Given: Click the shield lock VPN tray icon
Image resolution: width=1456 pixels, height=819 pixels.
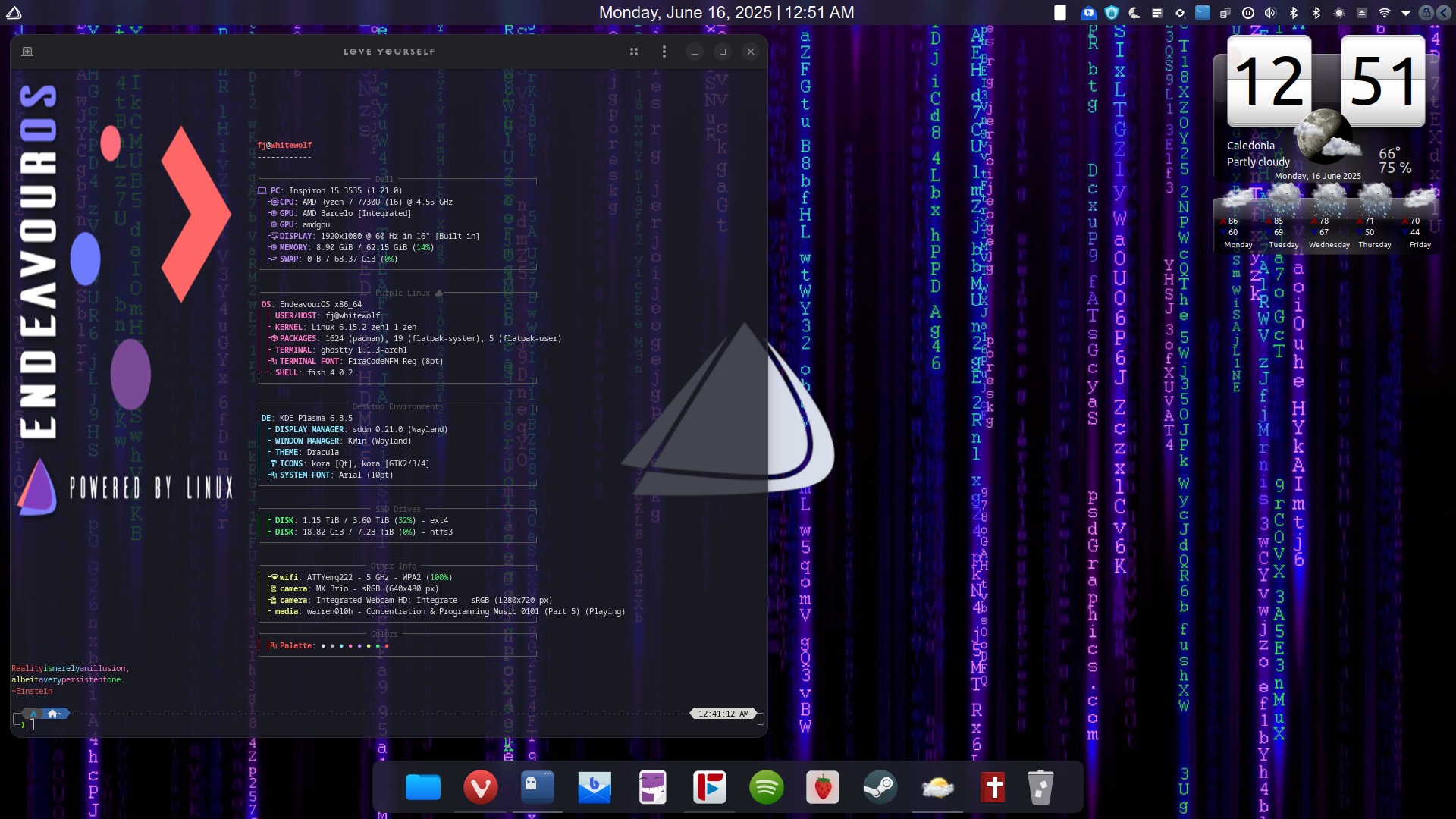Looking at the screenshot, I should click(1112, 12).
